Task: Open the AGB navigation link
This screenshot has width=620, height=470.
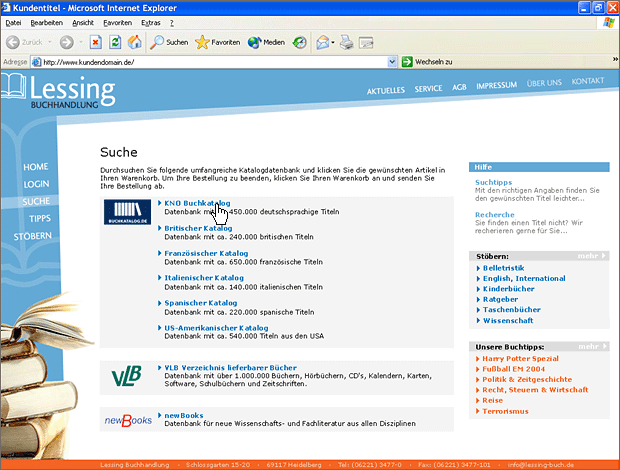Action: pyautogui.click(x=459, y=87)
